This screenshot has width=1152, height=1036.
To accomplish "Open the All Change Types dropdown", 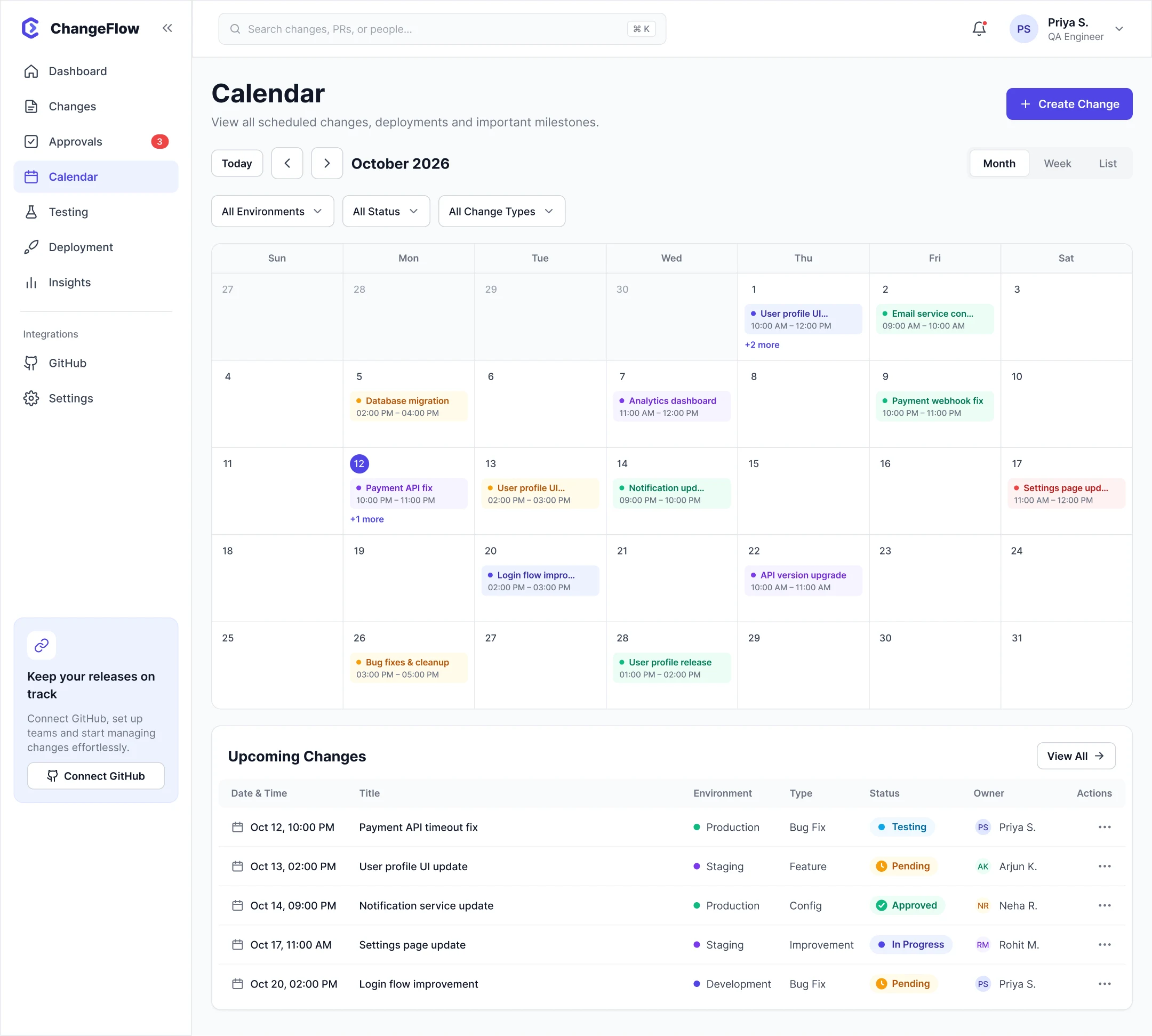I will (501, 211).
